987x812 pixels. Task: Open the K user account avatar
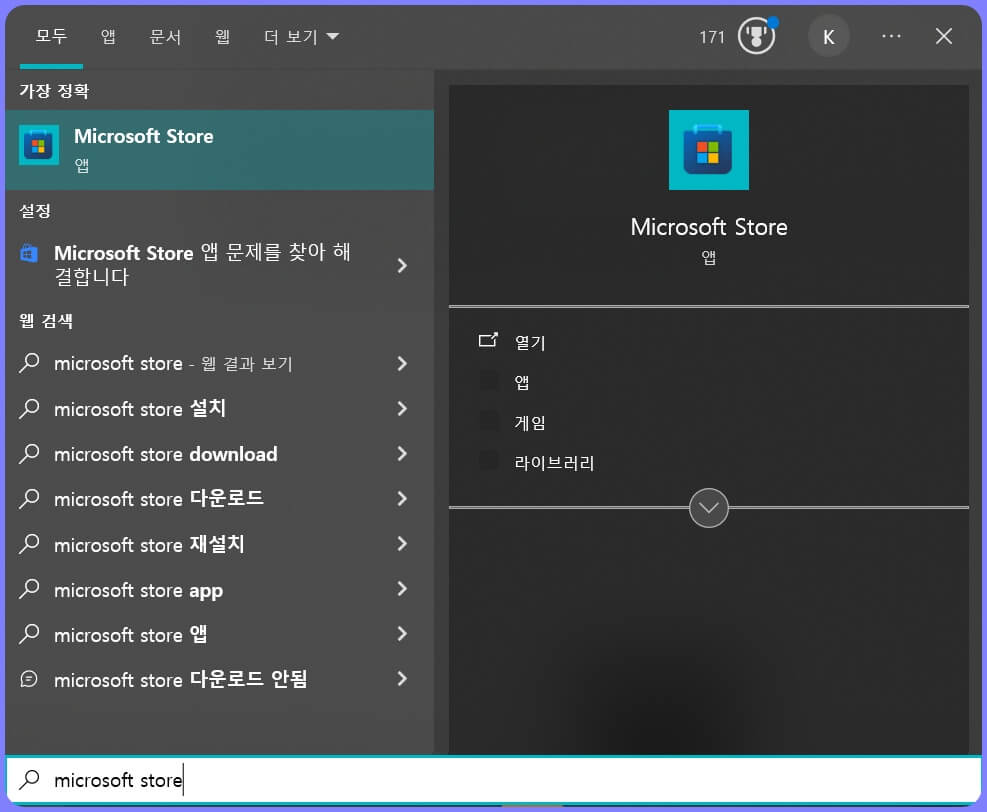point(828,36)
